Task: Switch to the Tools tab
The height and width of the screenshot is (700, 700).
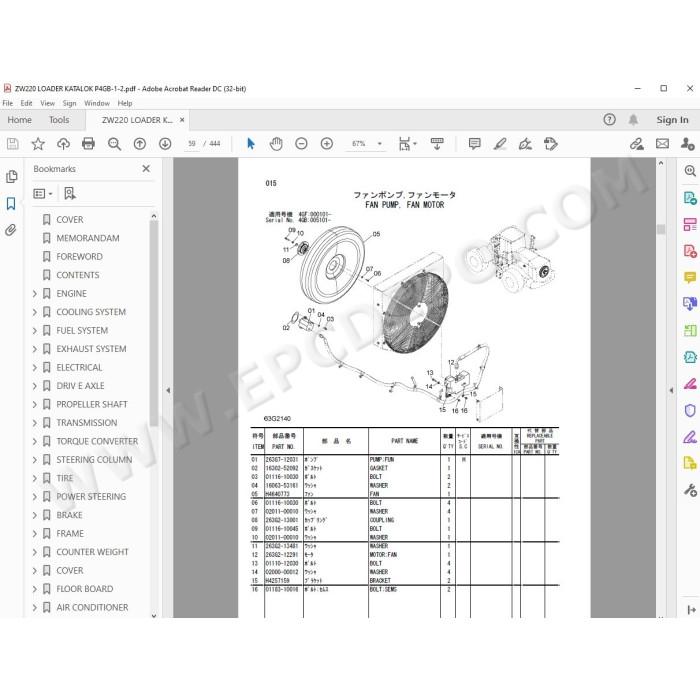Action: click(x=59, y=120)
